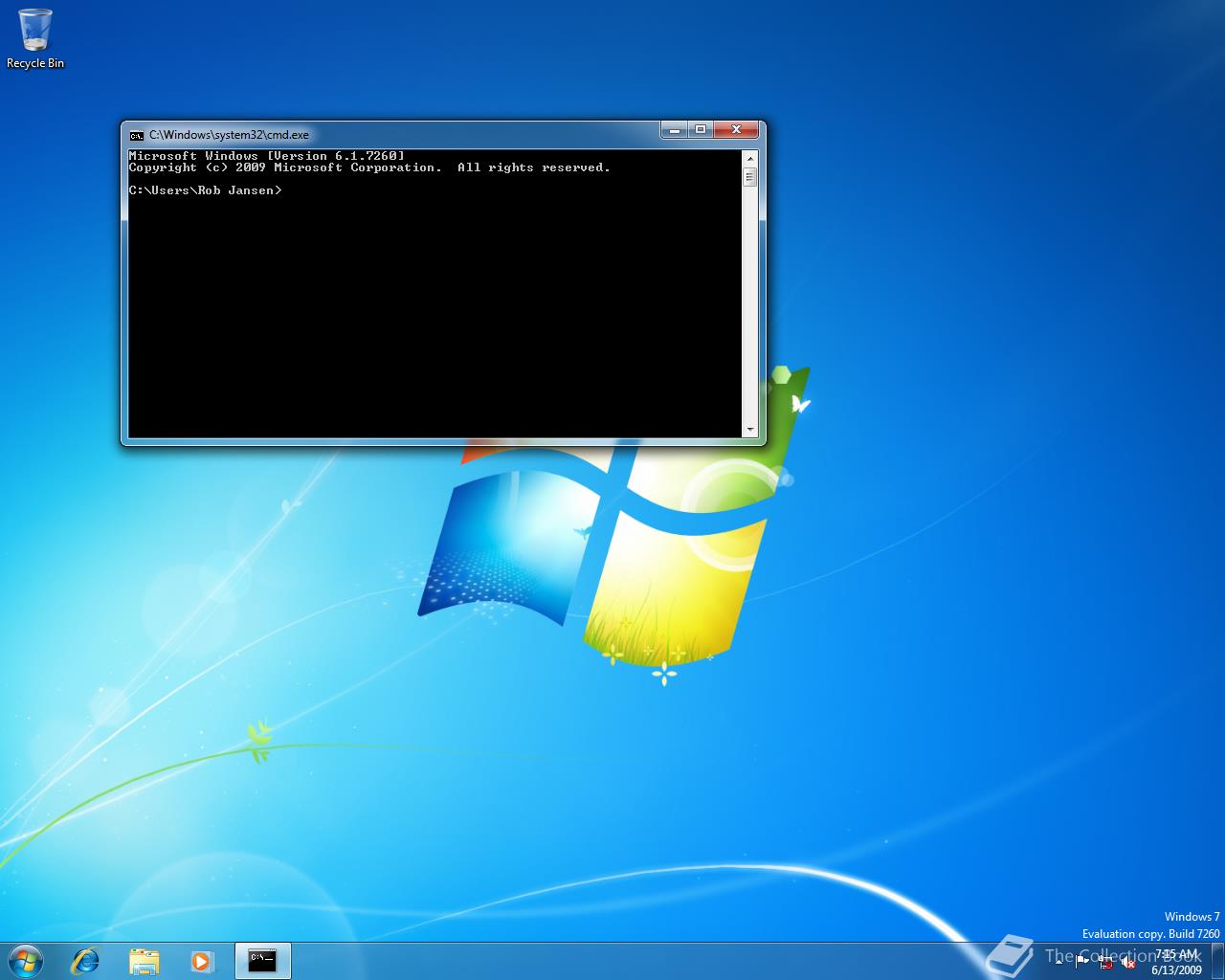Image resolution: width=1225 pixels, height=980 pixels.
Task: Open Action Center flag tray icon
Action: 1082,963
